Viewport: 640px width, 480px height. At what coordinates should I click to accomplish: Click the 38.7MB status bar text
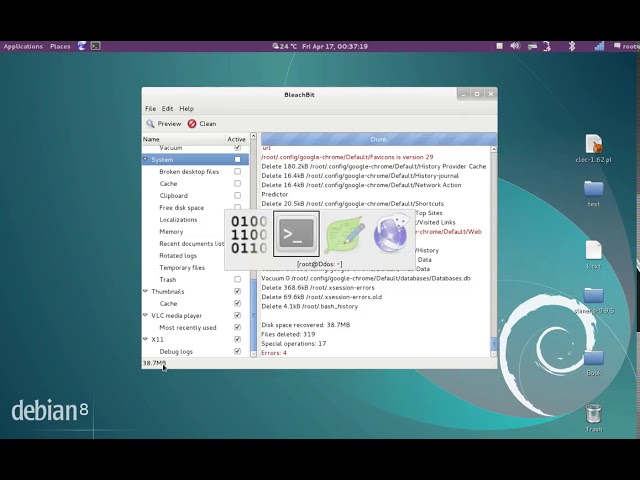tap(154, 363)
